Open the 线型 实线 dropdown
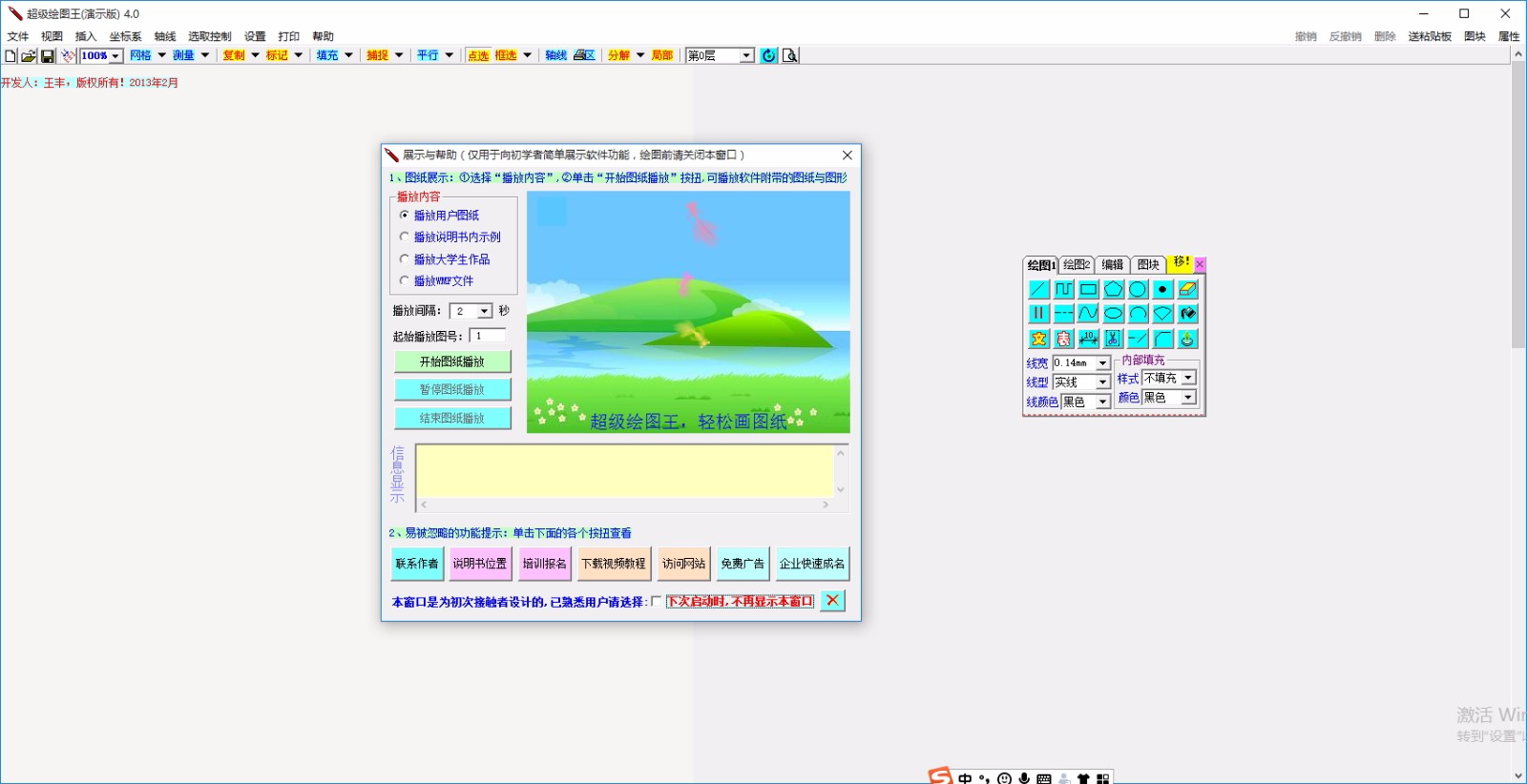 coord(1102,382)
